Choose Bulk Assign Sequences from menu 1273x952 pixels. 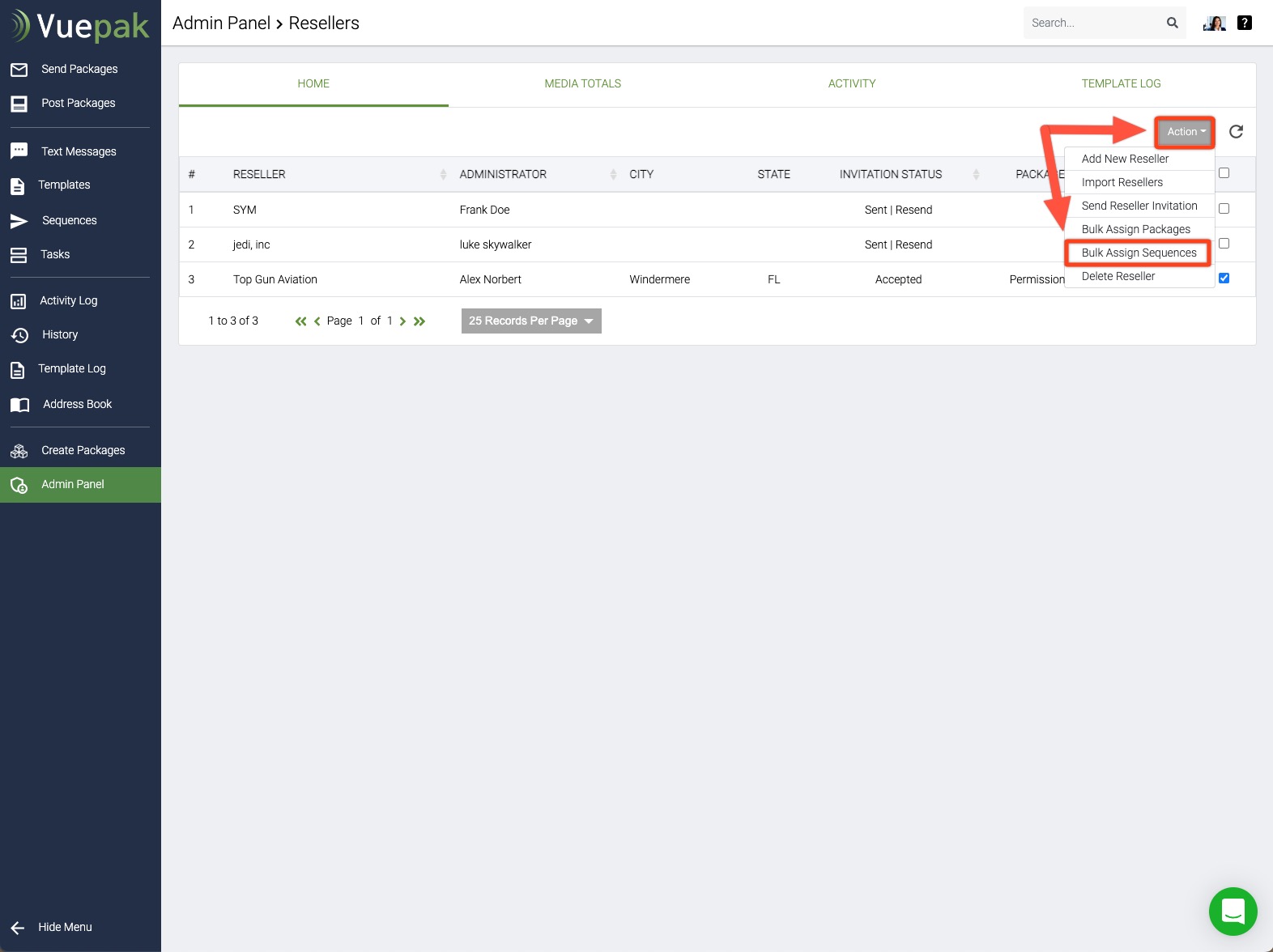1139,253
